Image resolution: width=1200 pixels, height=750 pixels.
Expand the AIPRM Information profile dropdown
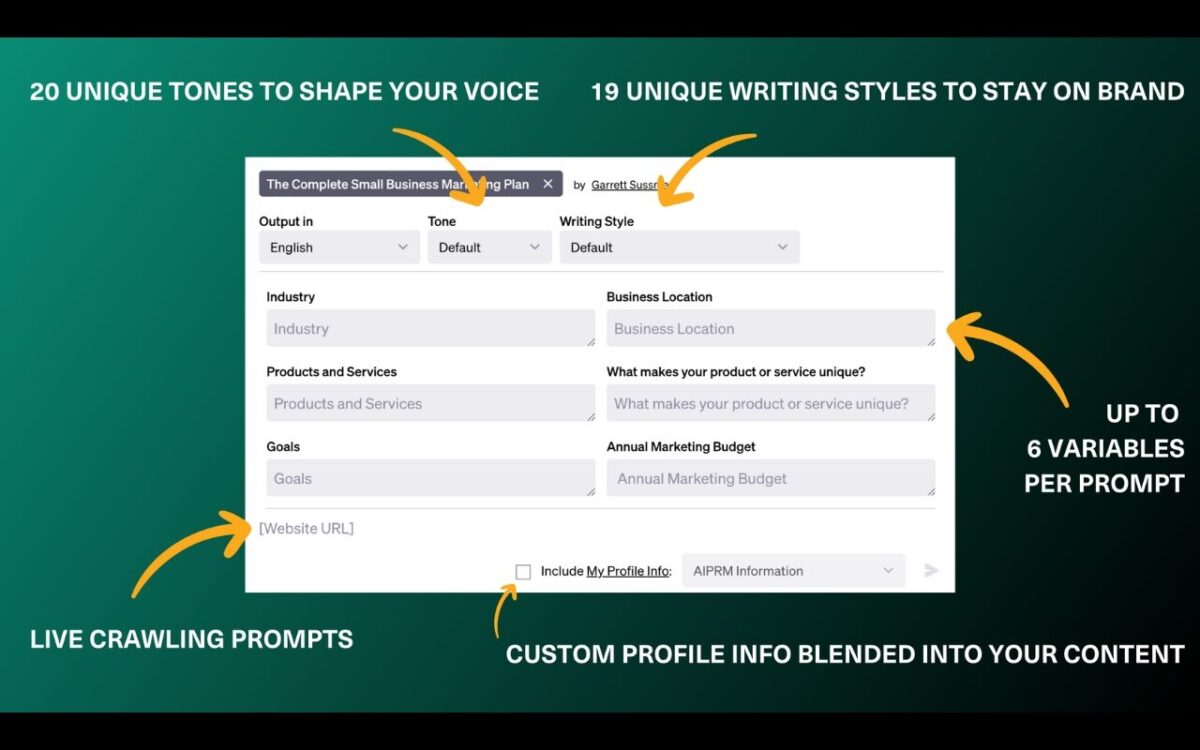792,570
